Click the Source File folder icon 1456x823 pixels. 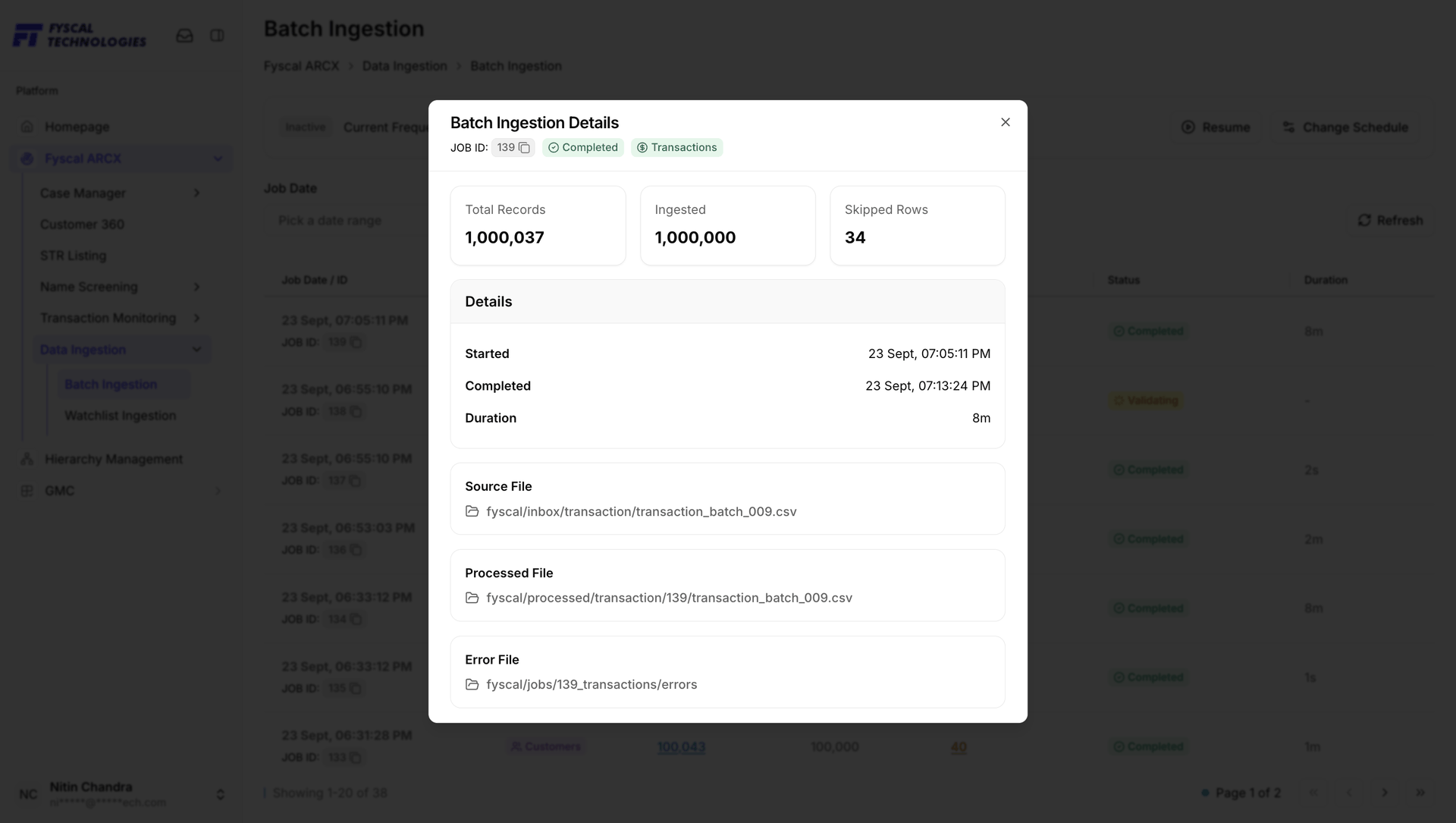[x=472, y=511]
